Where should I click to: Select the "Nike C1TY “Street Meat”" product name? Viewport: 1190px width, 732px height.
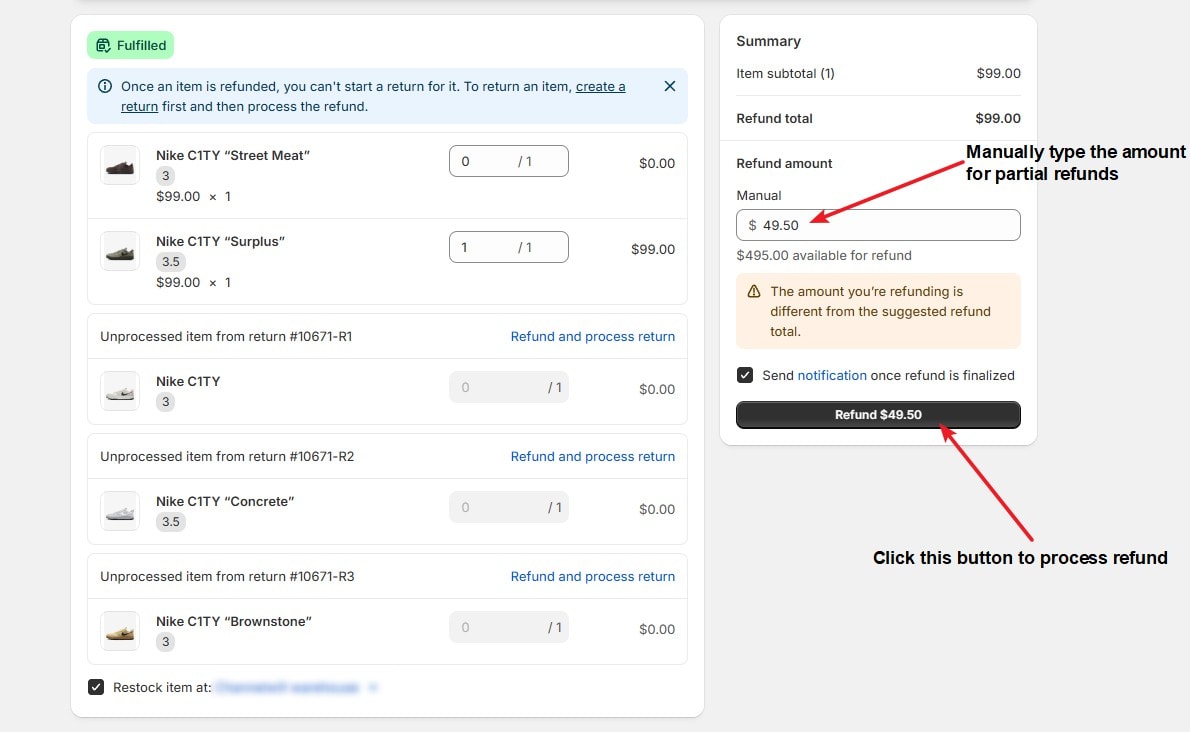[233, 156]
